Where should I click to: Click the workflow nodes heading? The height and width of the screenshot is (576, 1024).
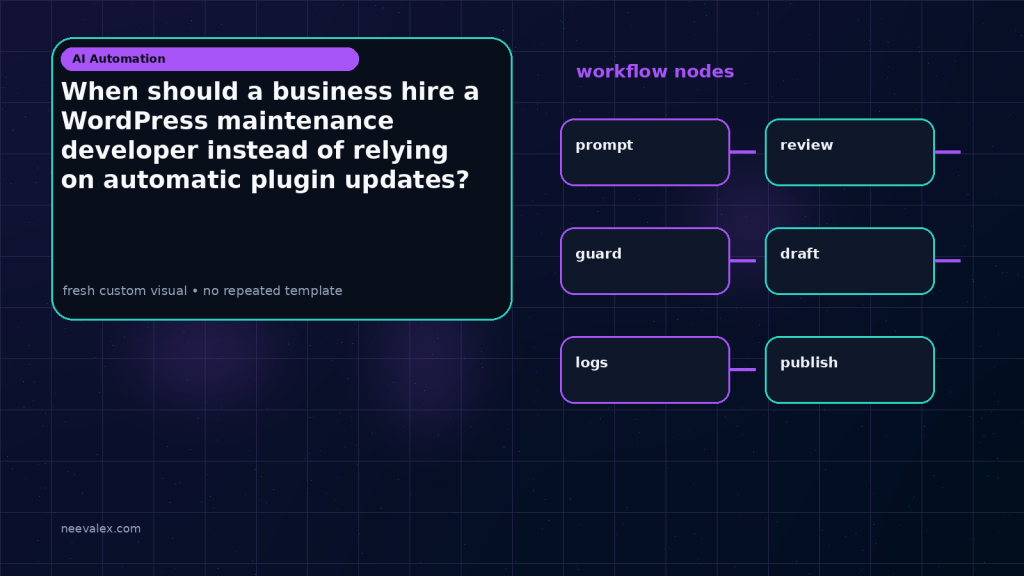pyautogui.click(x=655, y=71)
